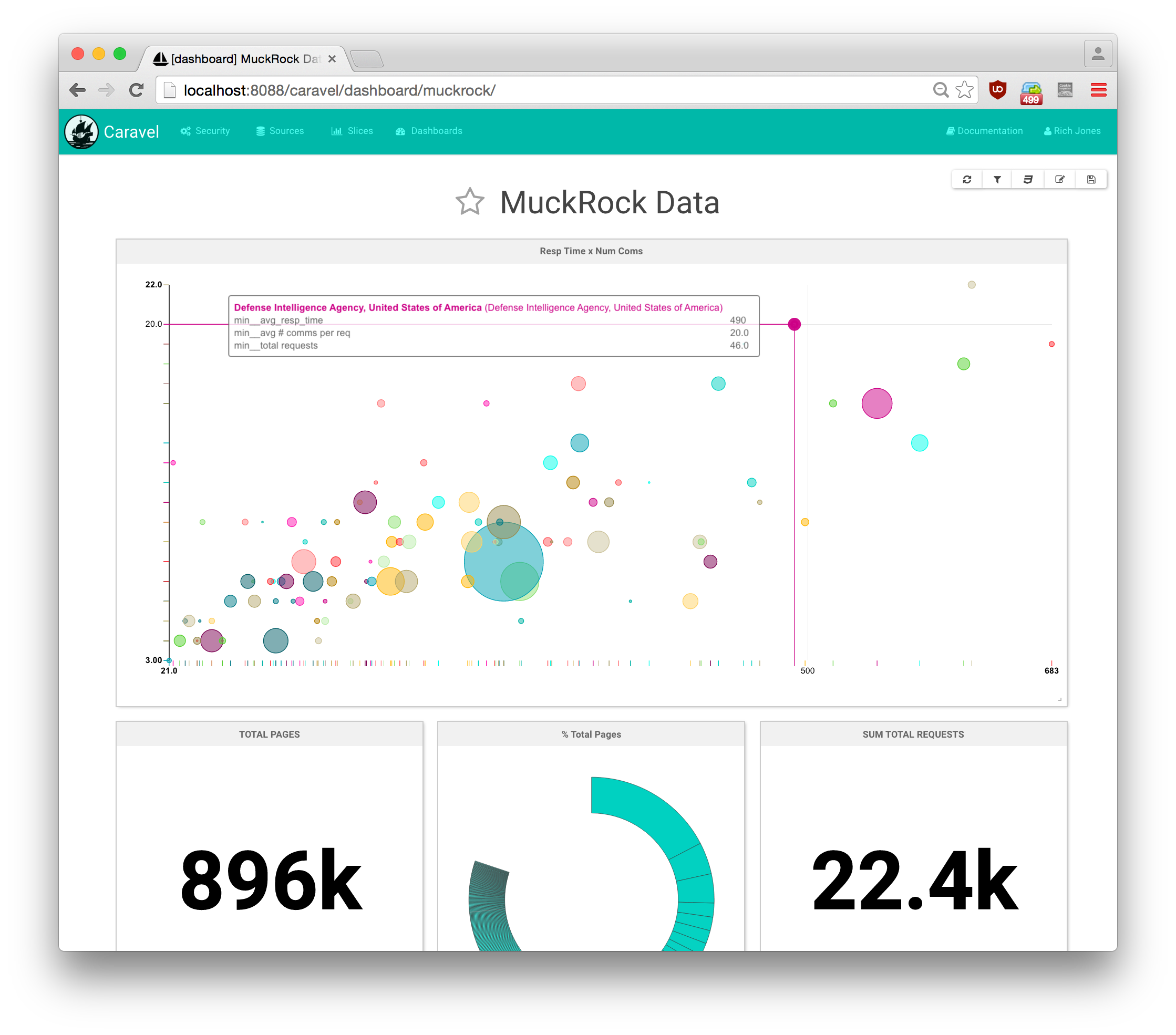The height and width of the screenshot is (1035, 1176).
Task: Open the CSS editor icon
Action: (x=1028, y=180)
